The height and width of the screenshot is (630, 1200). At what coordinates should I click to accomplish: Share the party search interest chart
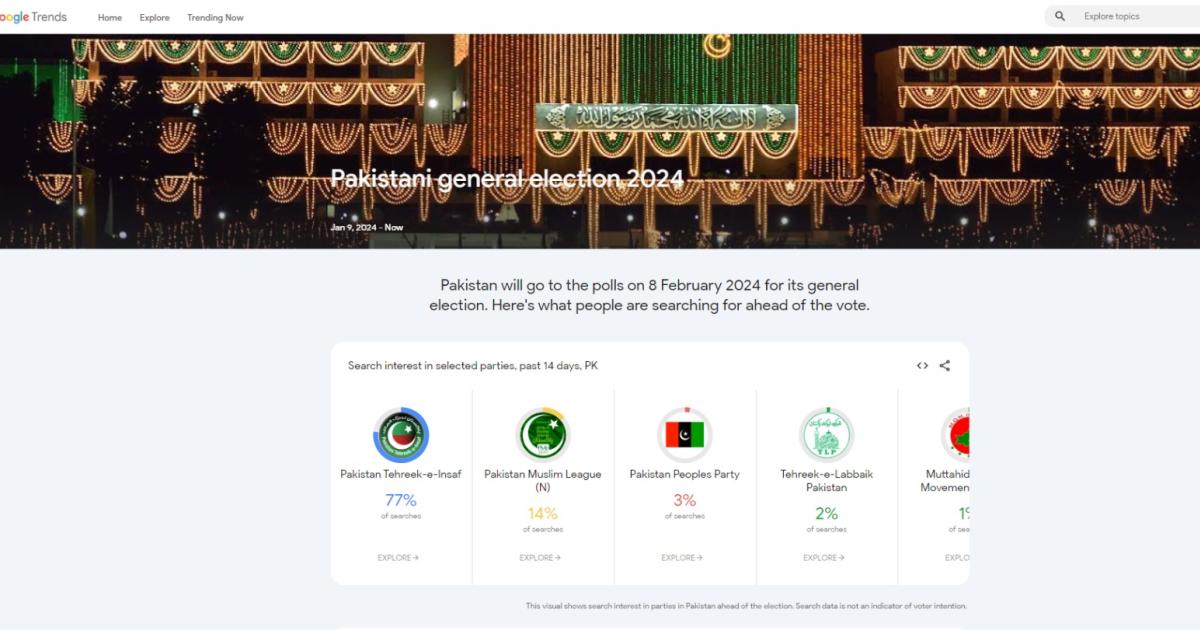click(945, 366)
